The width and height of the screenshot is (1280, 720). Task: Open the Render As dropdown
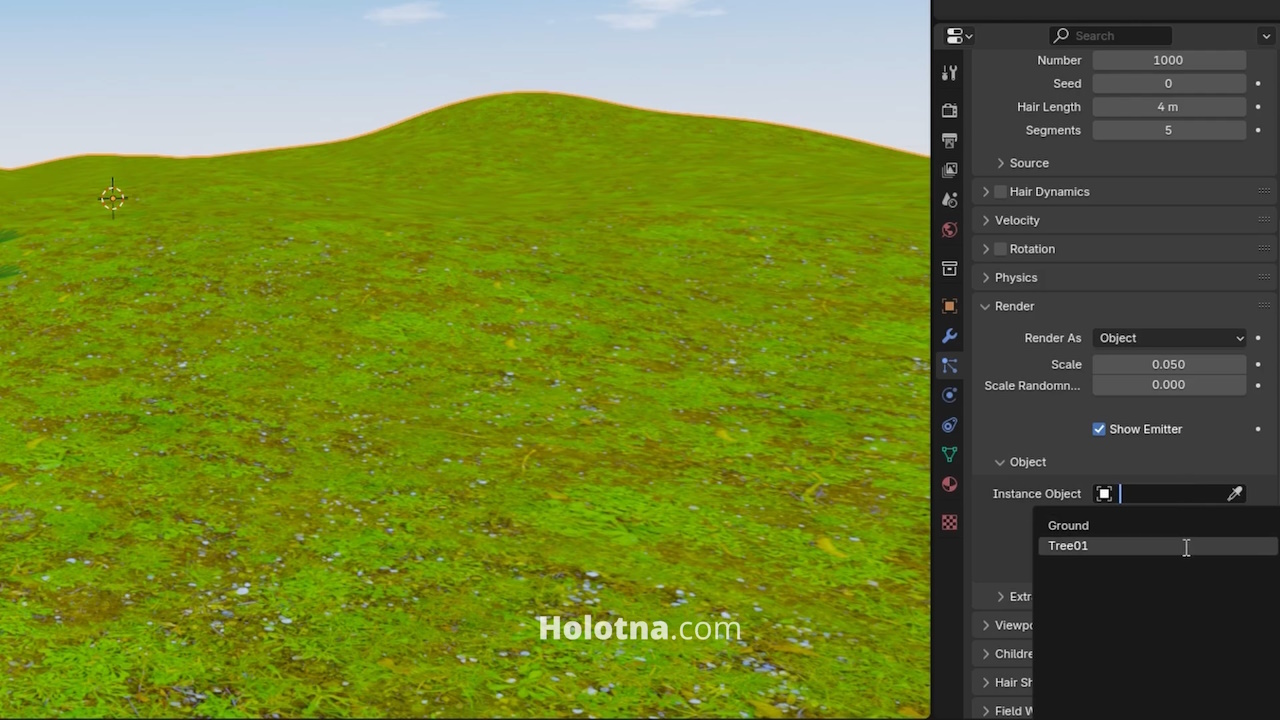pyautogui.click(x=1169, y=338)
